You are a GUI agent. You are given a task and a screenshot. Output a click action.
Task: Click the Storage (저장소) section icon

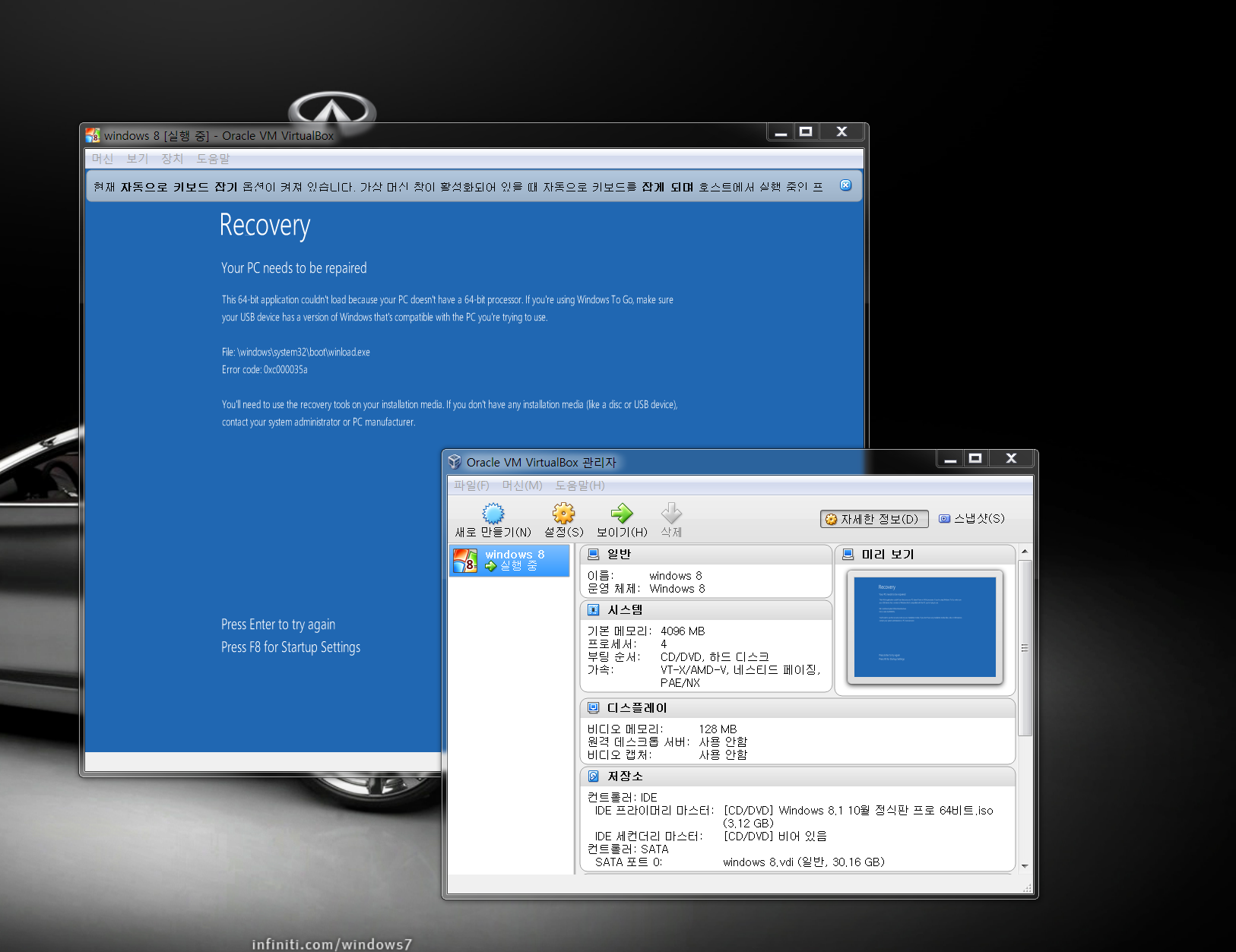coord(594,776)
